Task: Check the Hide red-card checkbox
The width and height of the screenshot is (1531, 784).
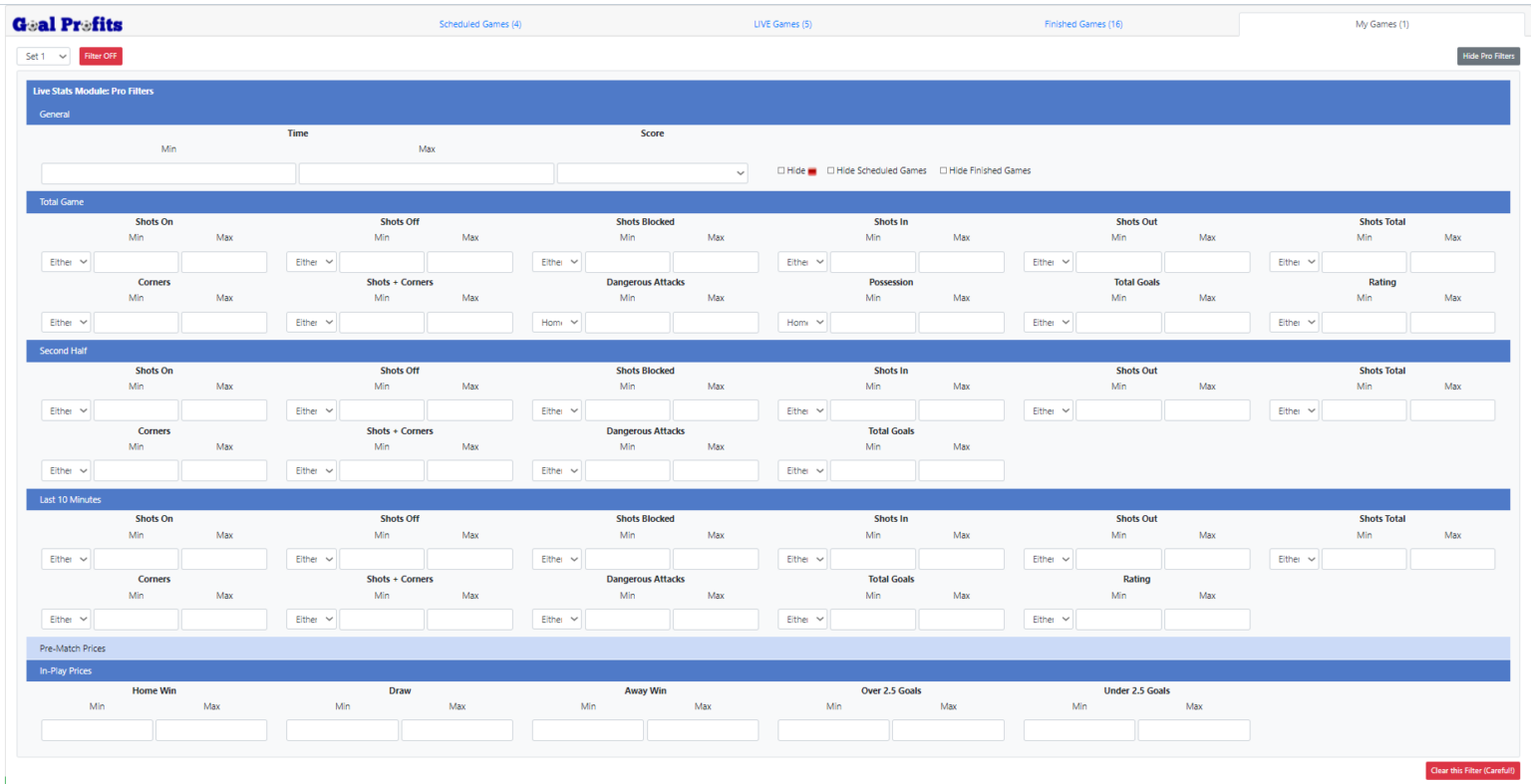Action: click(781, 169)
